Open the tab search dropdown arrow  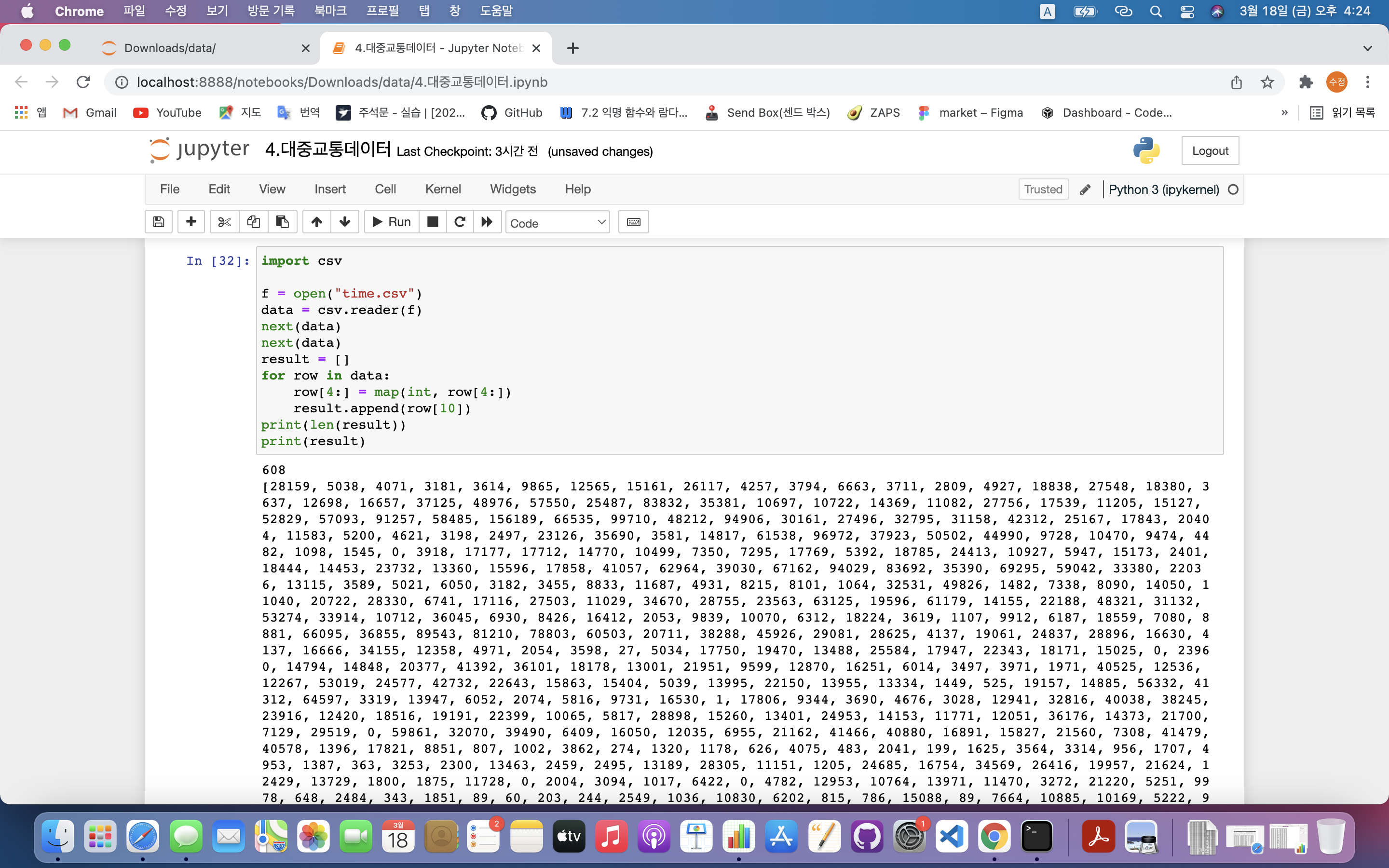(1367, 48)
